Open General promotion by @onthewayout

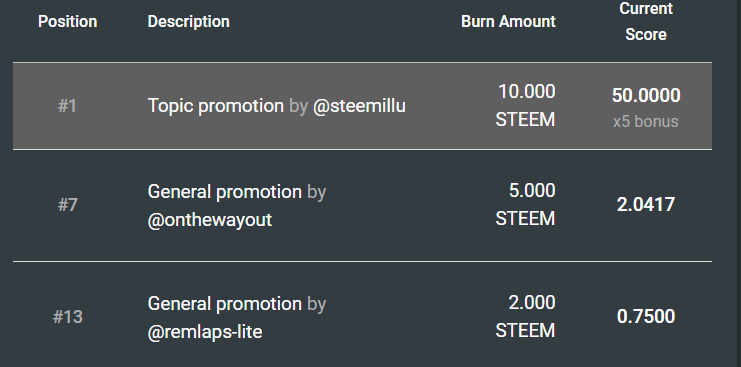224,192
